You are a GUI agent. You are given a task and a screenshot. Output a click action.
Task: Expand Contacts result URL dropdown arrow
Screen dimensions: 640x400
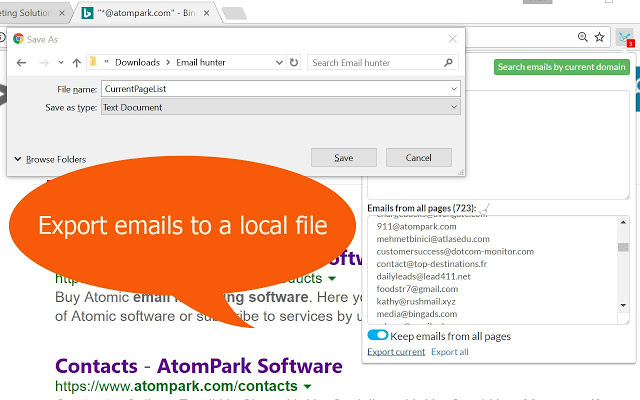tap(307, 386)
